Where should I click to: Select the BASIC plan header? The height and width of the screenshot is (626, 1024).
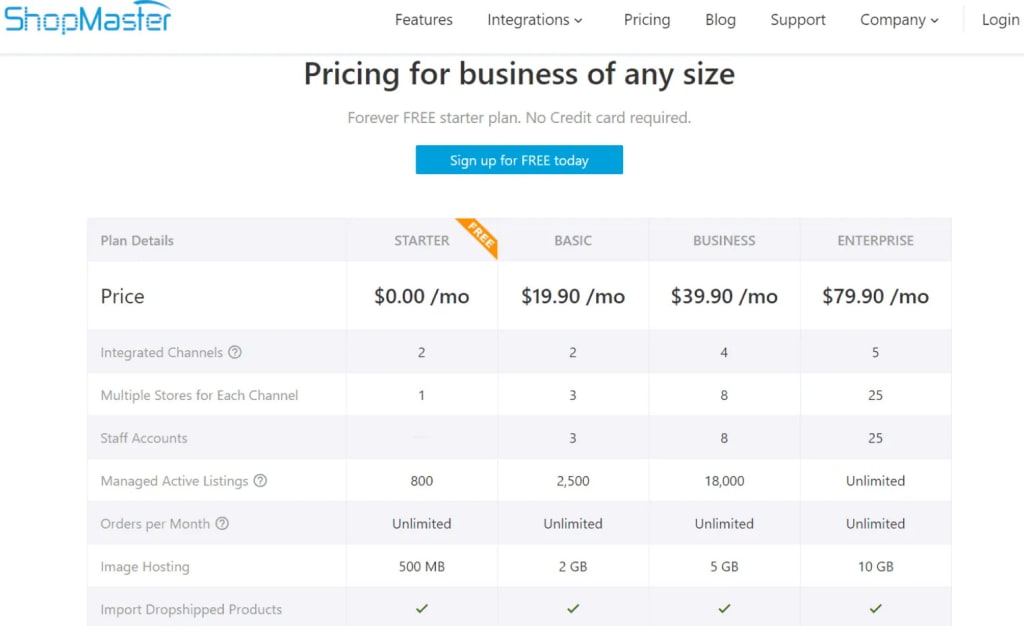pos(573,240)
